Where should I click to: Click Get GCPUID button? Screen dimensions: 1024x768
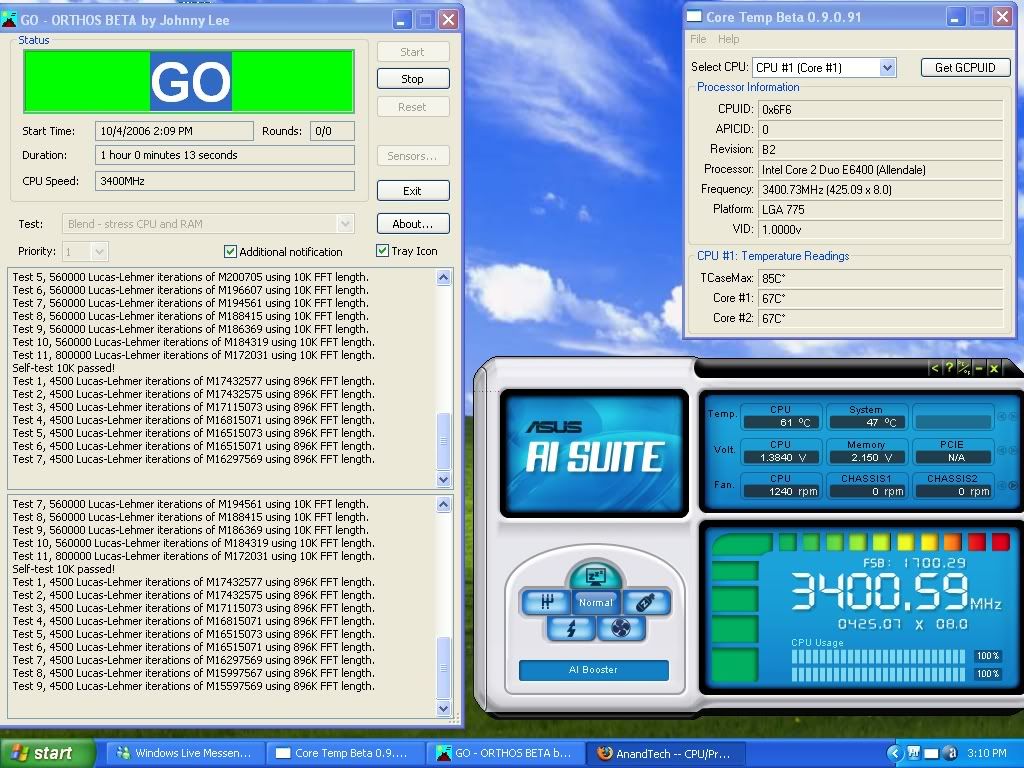click(965, 67)
